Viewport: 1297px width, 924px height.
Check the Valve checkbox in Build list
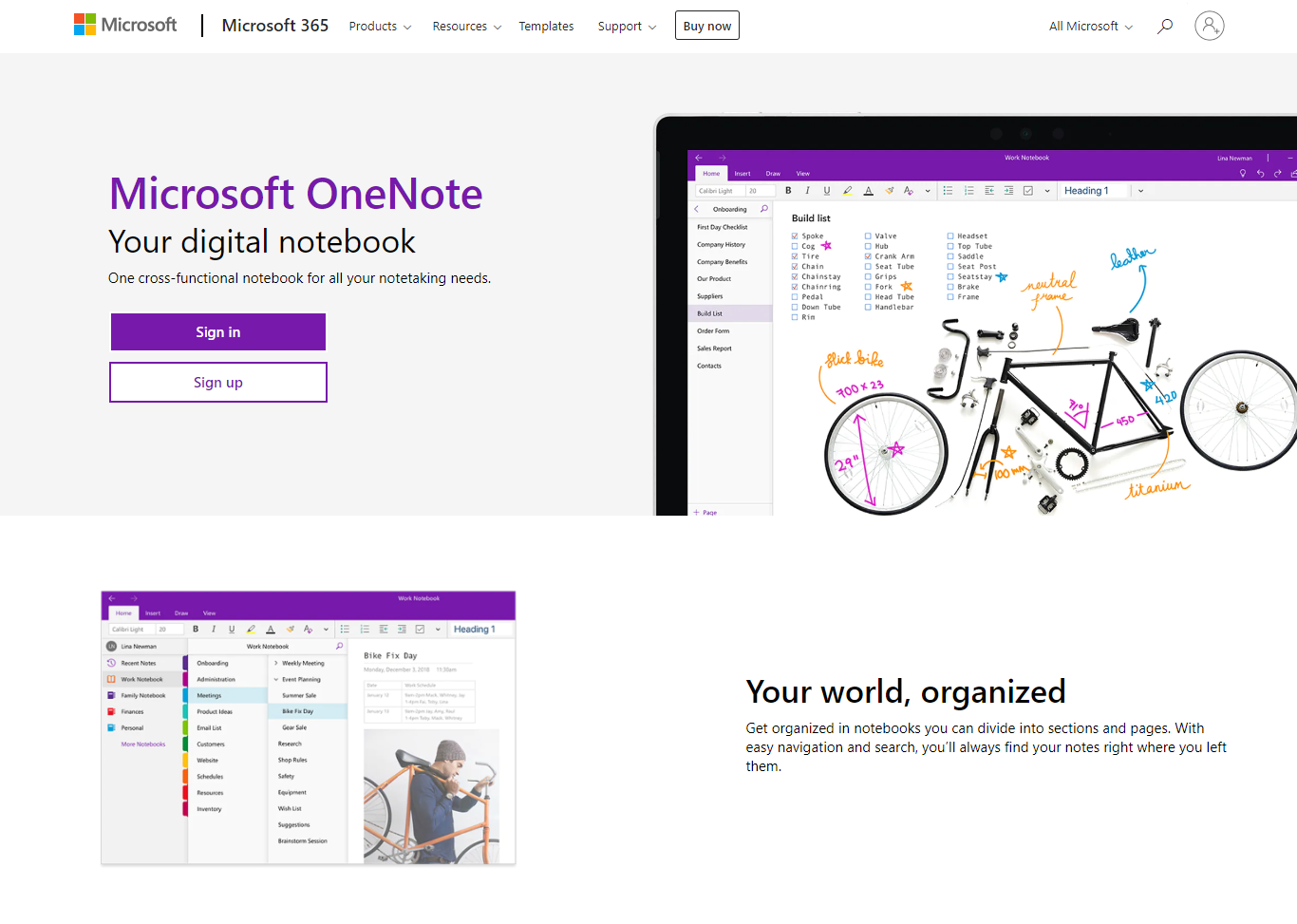868,236
